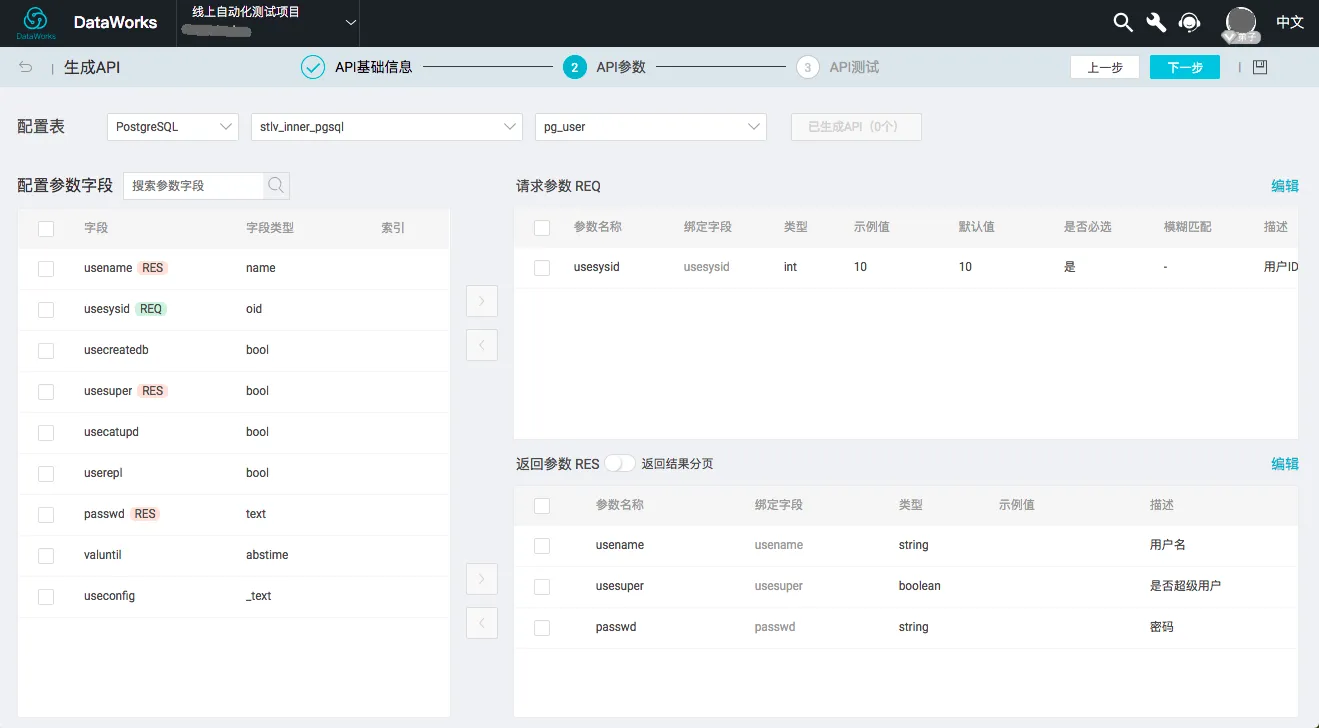The height and width of the screenshot is (728, 1319).
Task: Open the PostgreSQL datasource type dropdown
Action: coord(173,127)
